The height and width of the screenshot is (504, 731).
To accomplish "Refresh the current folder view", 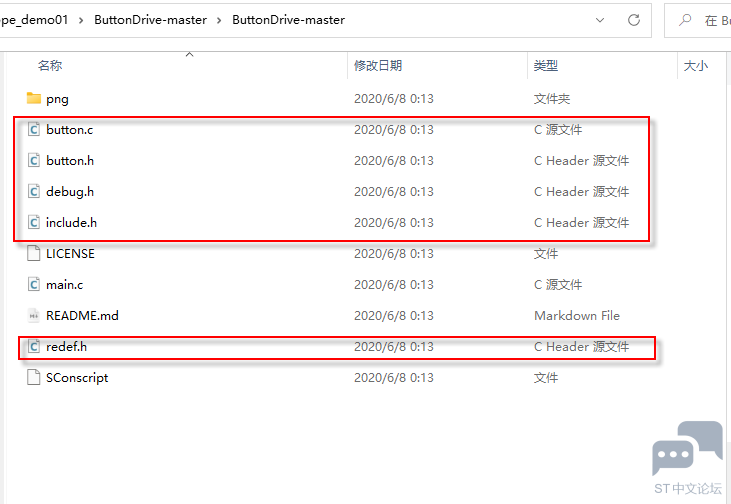I will (x=634, y=20).
